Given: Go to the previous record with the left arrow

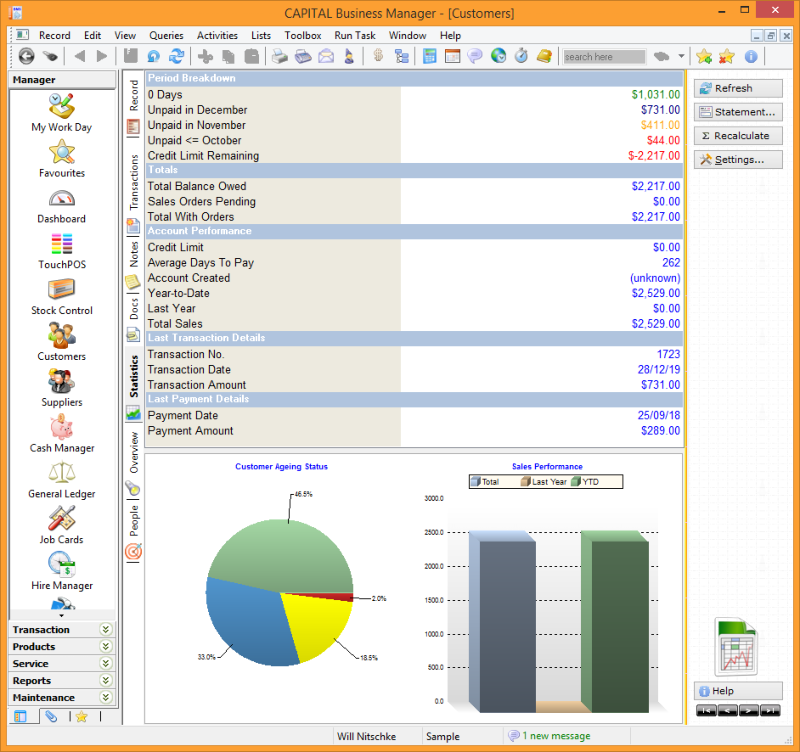Looking at the screenshot, I should point(80,56).
